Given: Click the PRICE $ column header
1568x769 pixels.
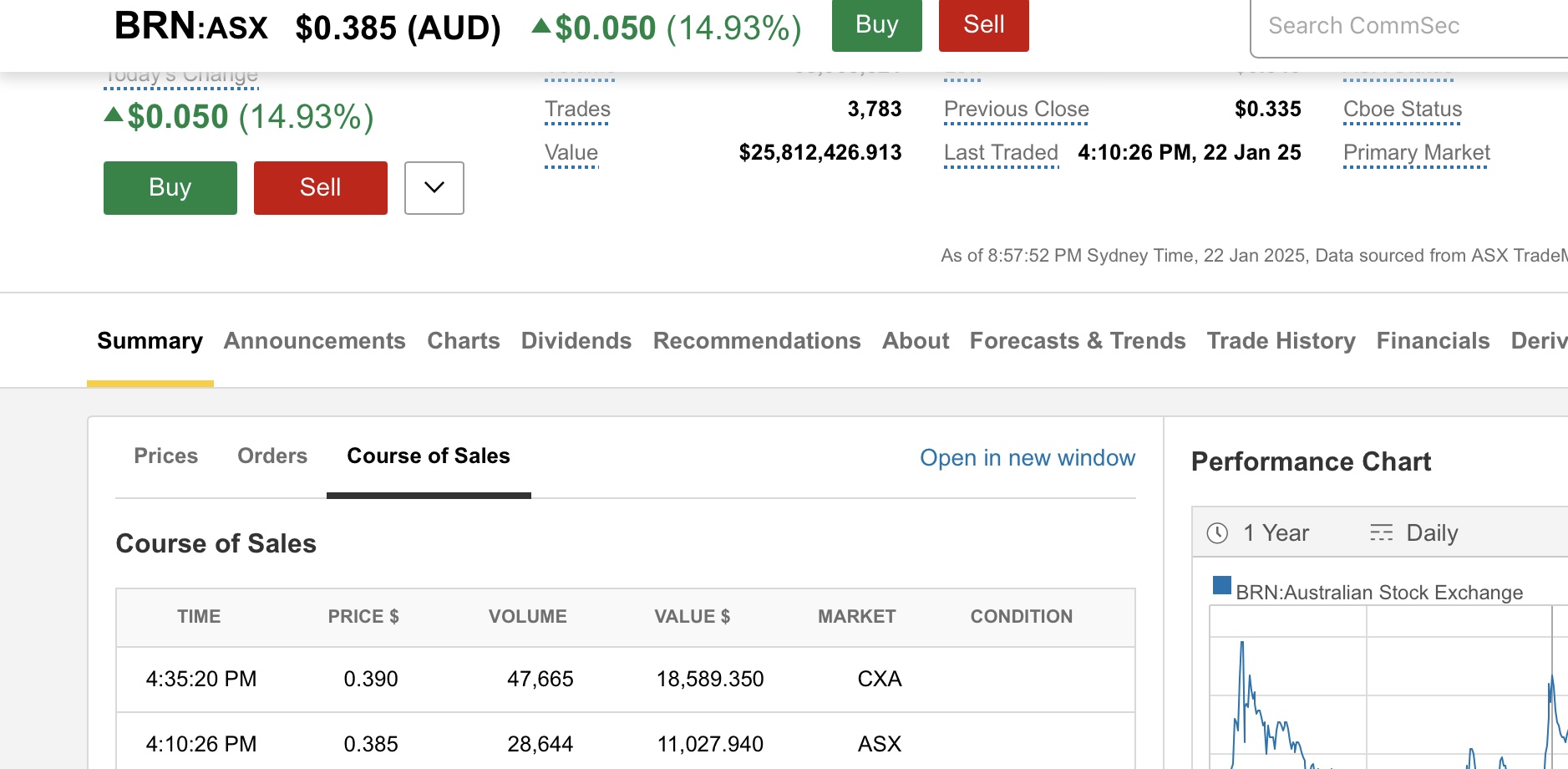Looking at the screenshot, I should pyautogui.click(x=363, y=617).
